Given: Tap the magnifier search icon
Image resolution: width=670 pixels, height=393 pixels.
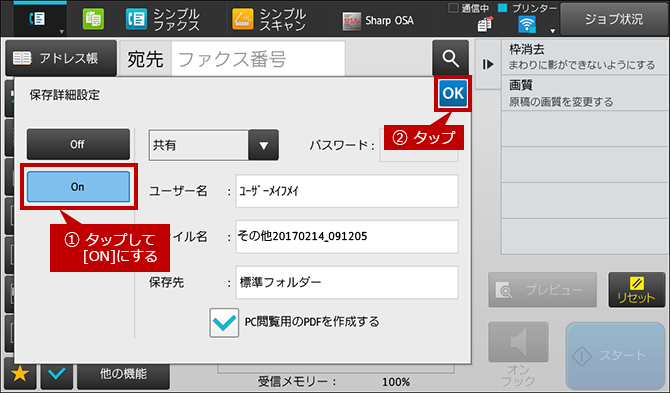Looking at the screenshot, I should 450,58.
